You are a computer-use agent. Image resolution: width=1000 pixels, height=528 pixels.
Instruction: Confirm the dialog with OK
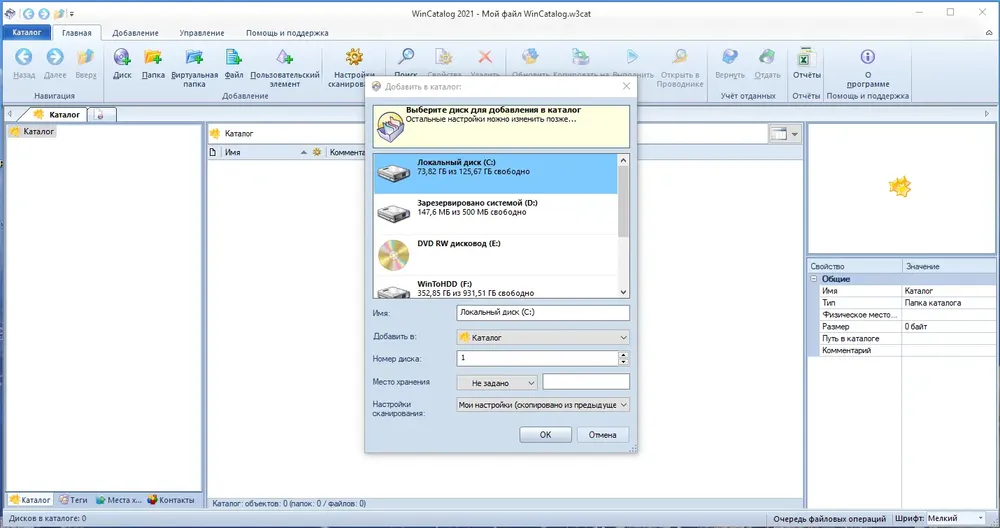point(545,434)
